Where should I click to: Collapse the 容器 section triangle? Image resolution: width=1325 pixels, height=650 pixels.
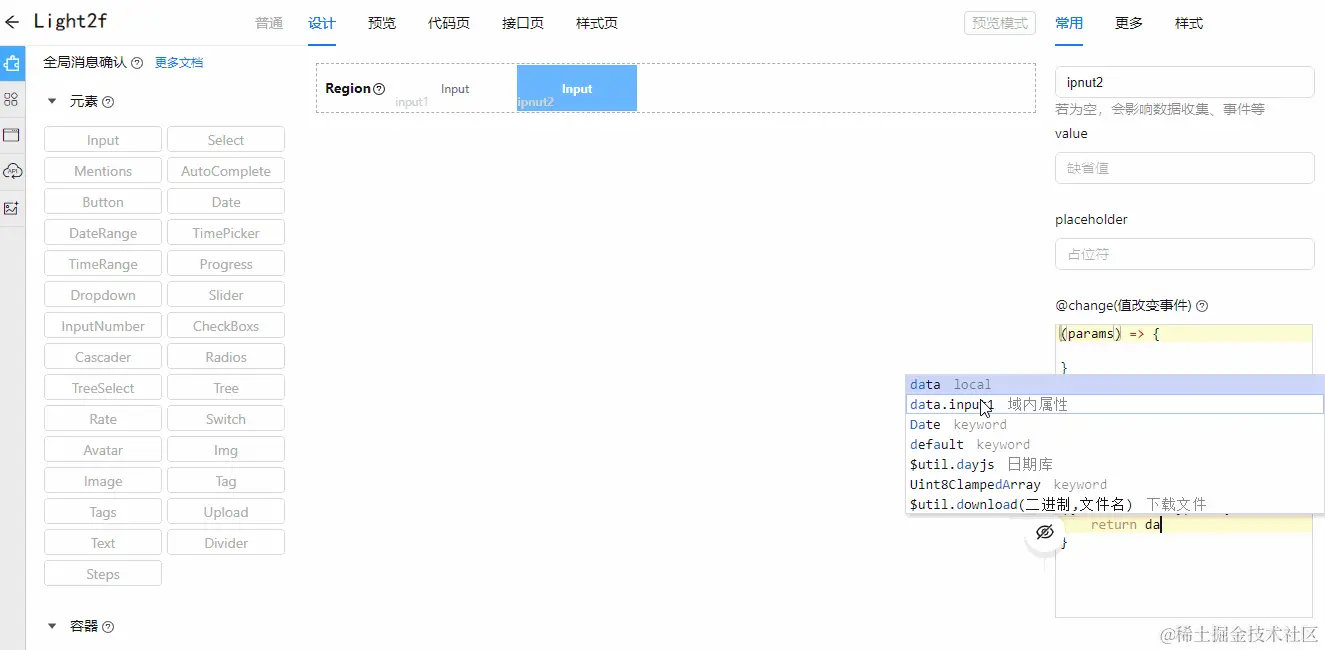coord(52,627)
